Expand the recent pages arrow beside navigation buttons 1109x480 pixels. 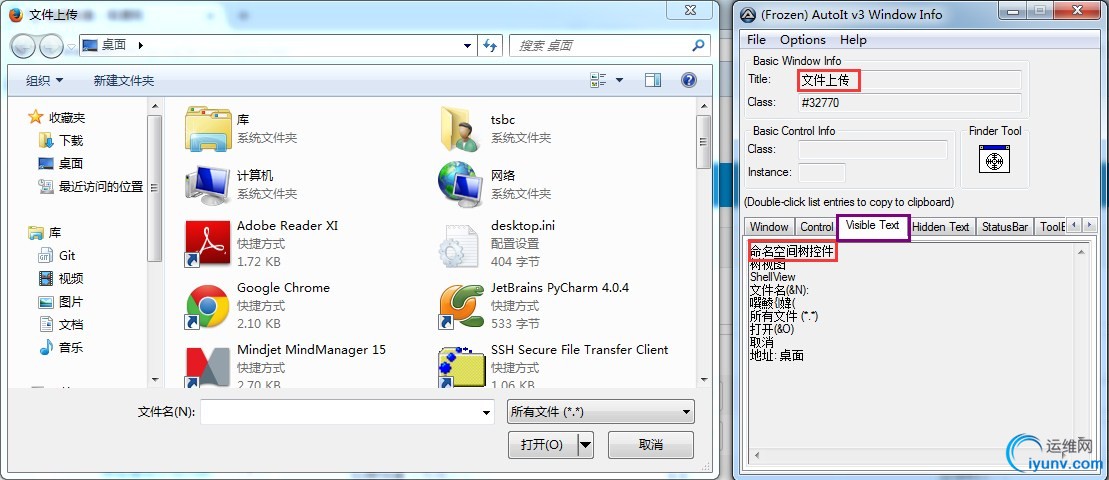(x=71, y=47)
